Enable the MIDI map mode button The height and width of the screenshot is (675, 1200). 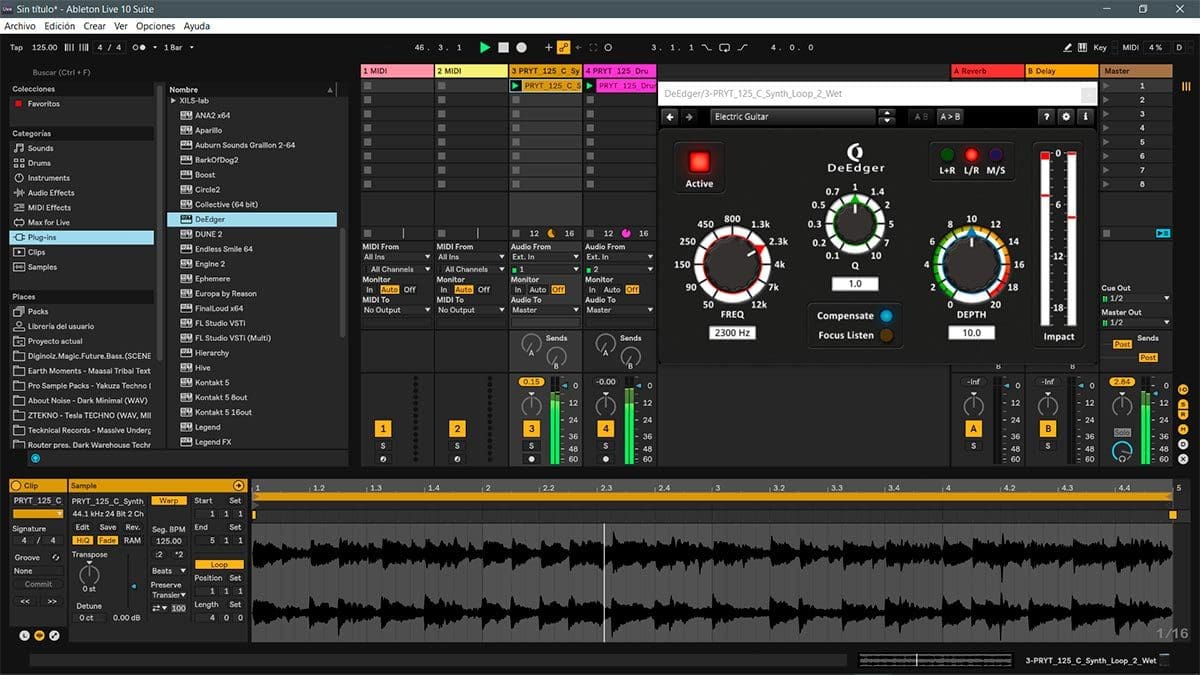click(1130, 47)
